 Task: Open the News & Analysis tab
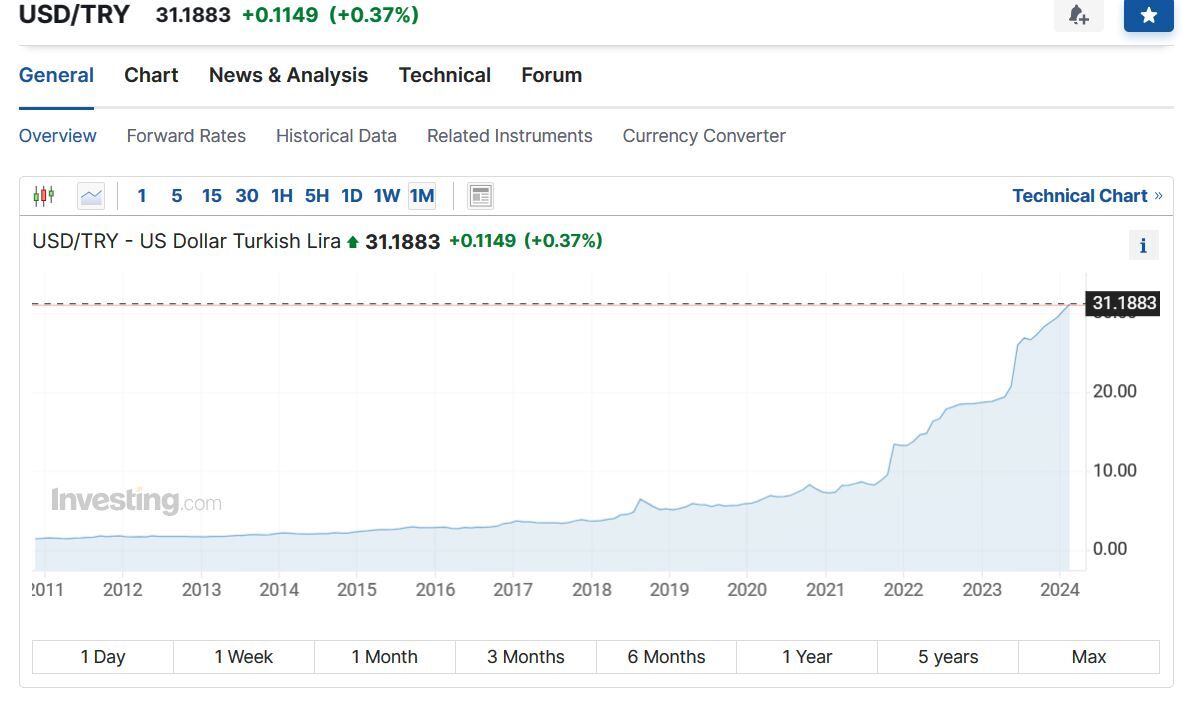point(288,75)
